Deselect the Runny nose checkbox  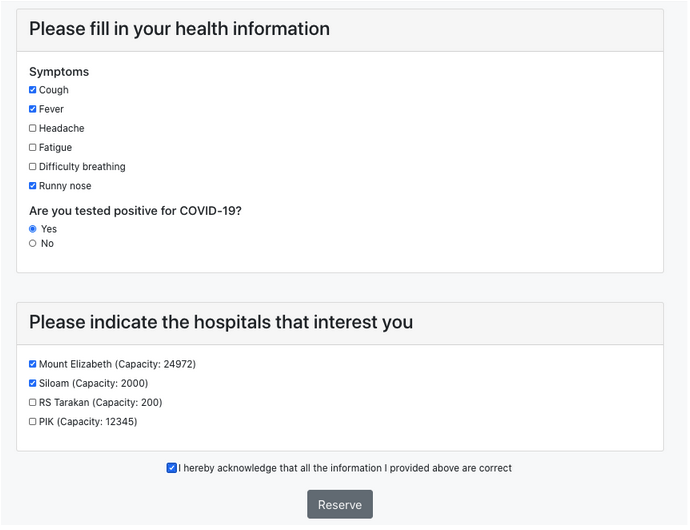pos(33,186)
